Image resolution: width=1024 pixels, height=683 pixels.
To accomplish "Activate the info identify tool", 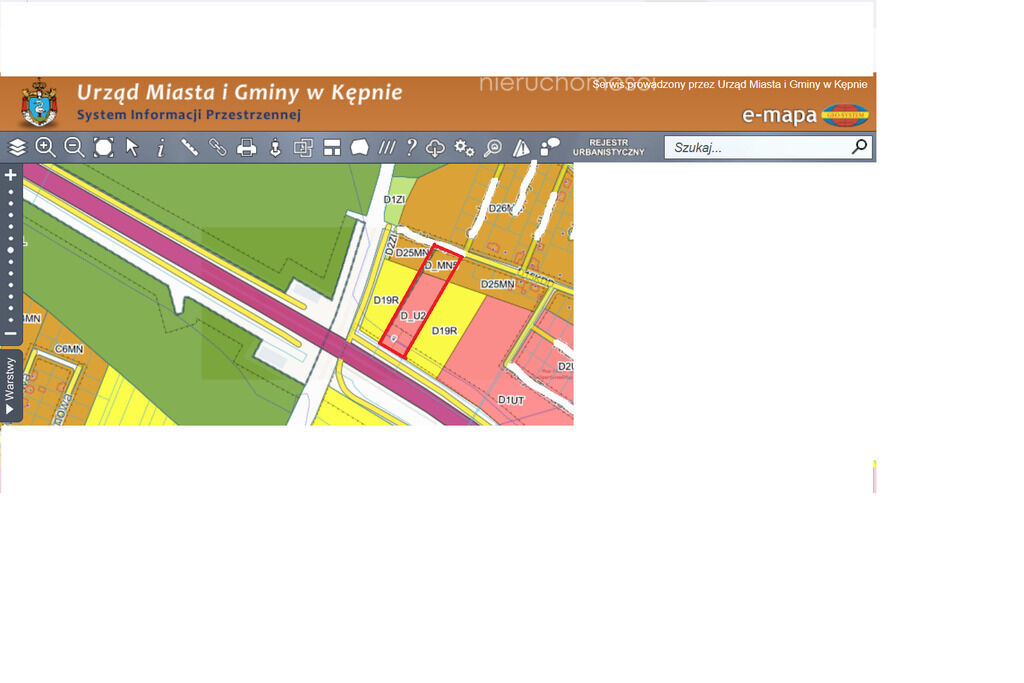I will tap(160, 148).
